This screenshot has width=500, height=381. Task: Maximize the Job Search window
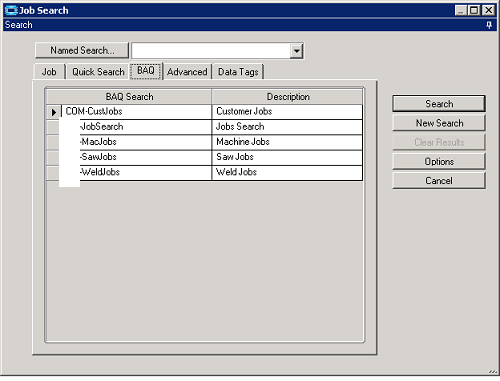coord(474,10)
